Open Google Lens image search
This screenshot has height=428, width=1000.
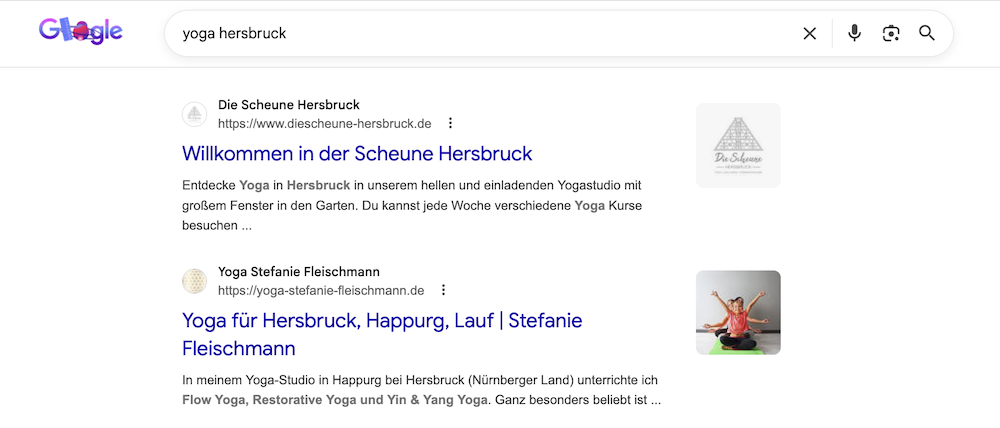[x=890, y=34]
